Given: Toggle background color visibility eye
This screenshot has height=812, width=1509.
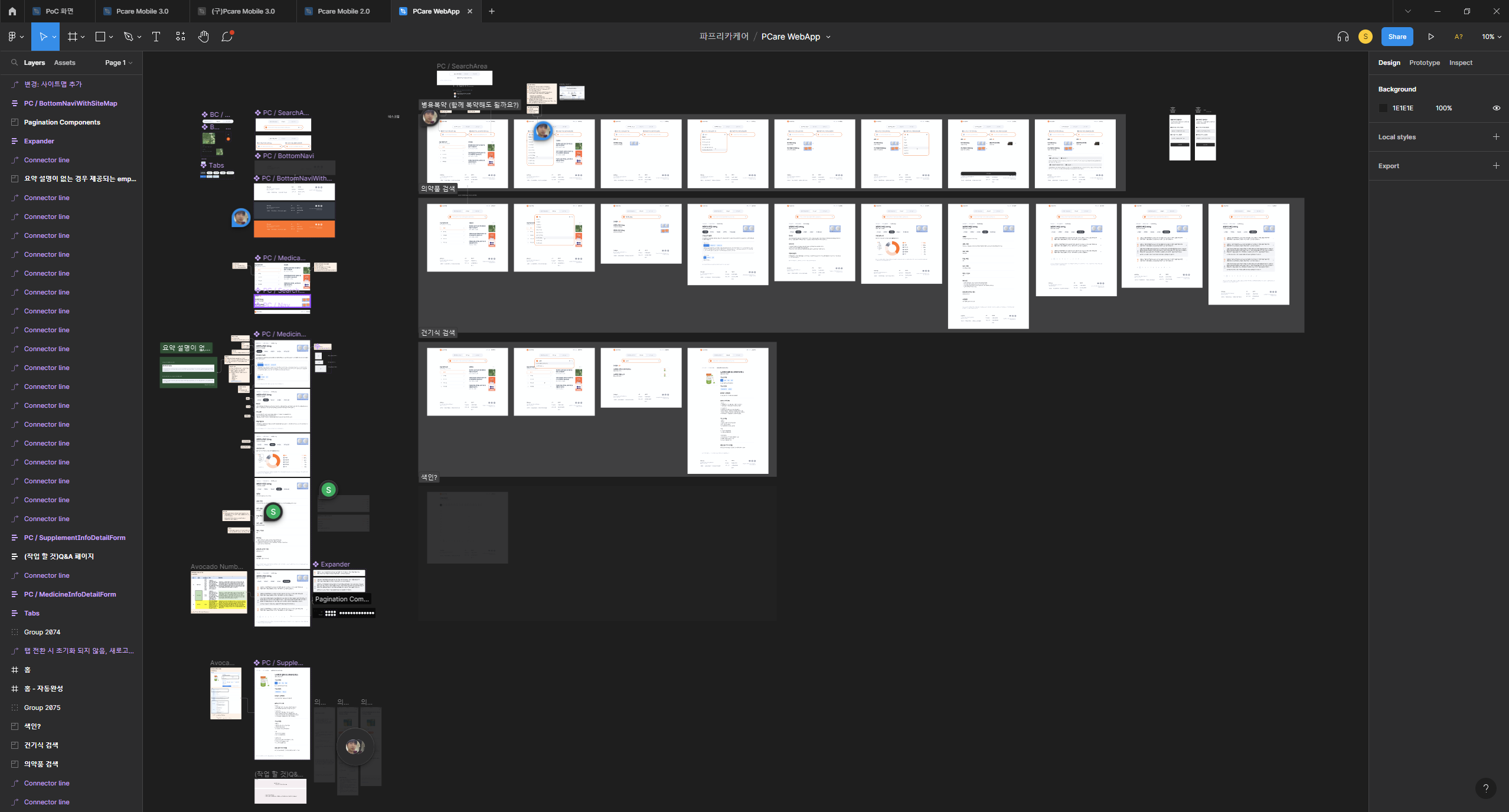Looking at the screenshot, I should (1496, 108).
